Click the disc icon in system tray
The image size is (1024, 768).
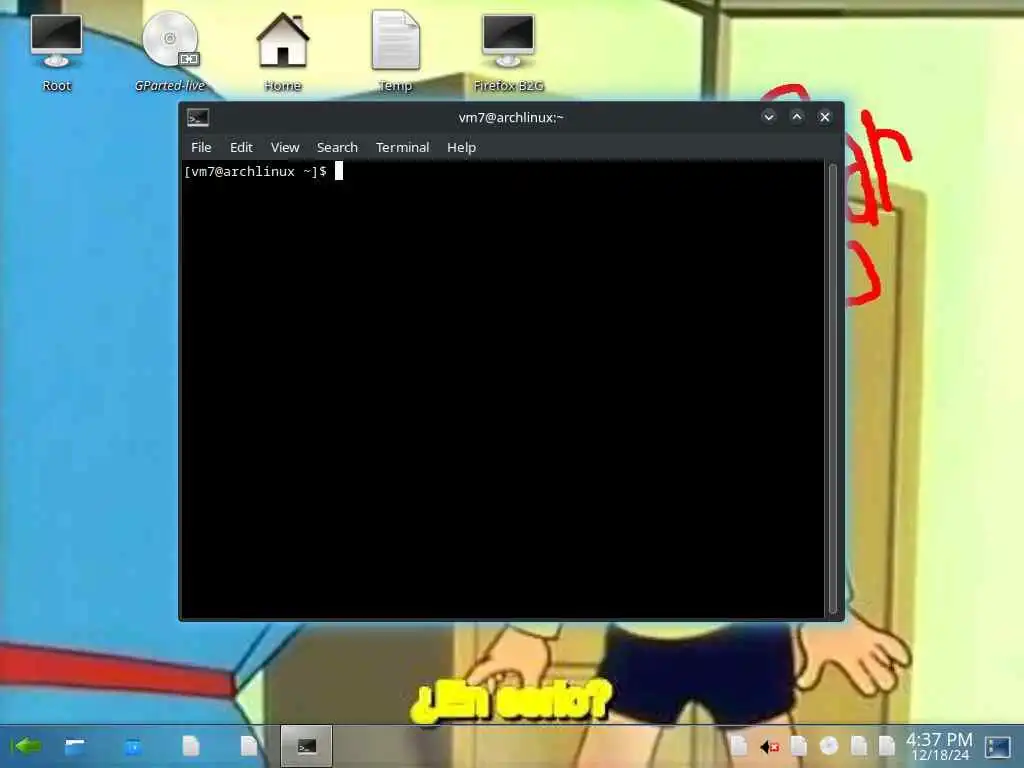tap(829, 746)
